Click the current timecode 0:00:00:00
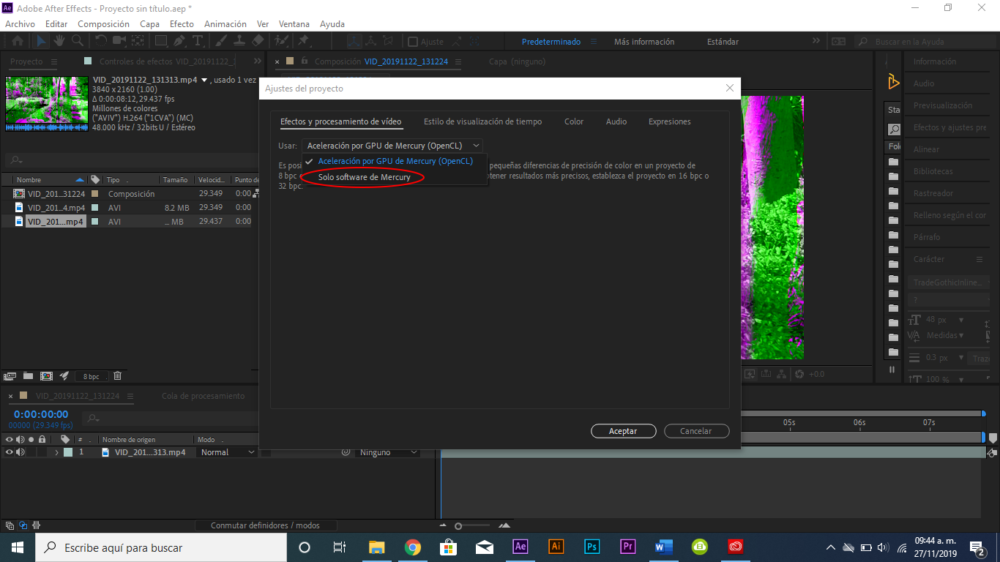 41,414
